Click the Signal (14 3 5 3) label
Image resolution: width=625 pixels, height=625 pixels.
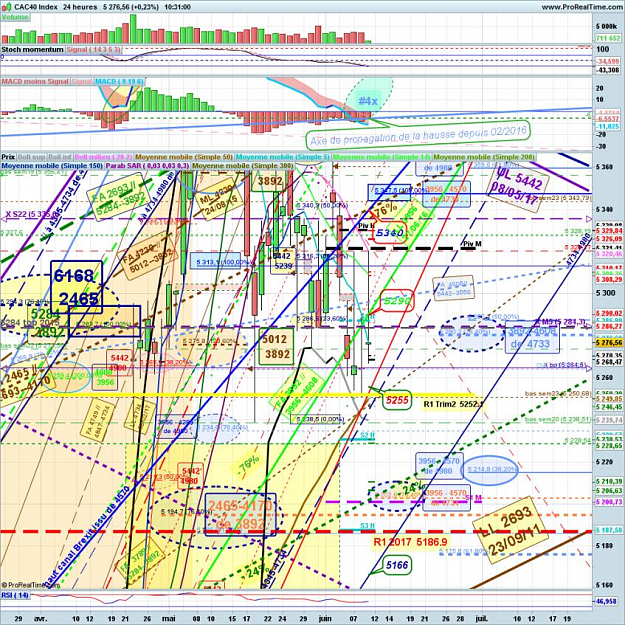pyautogui.click(x=93, y=49)
